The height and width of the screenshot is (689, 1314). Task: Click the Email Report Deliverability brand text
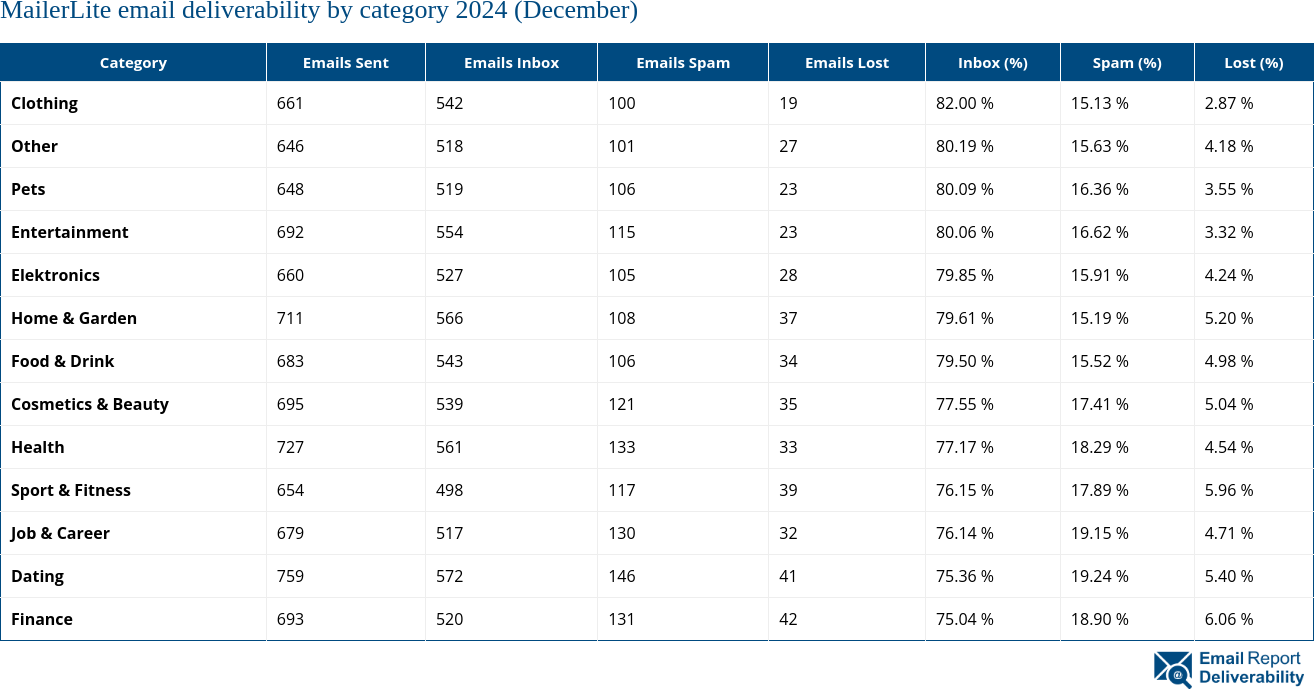point(1251,668)
